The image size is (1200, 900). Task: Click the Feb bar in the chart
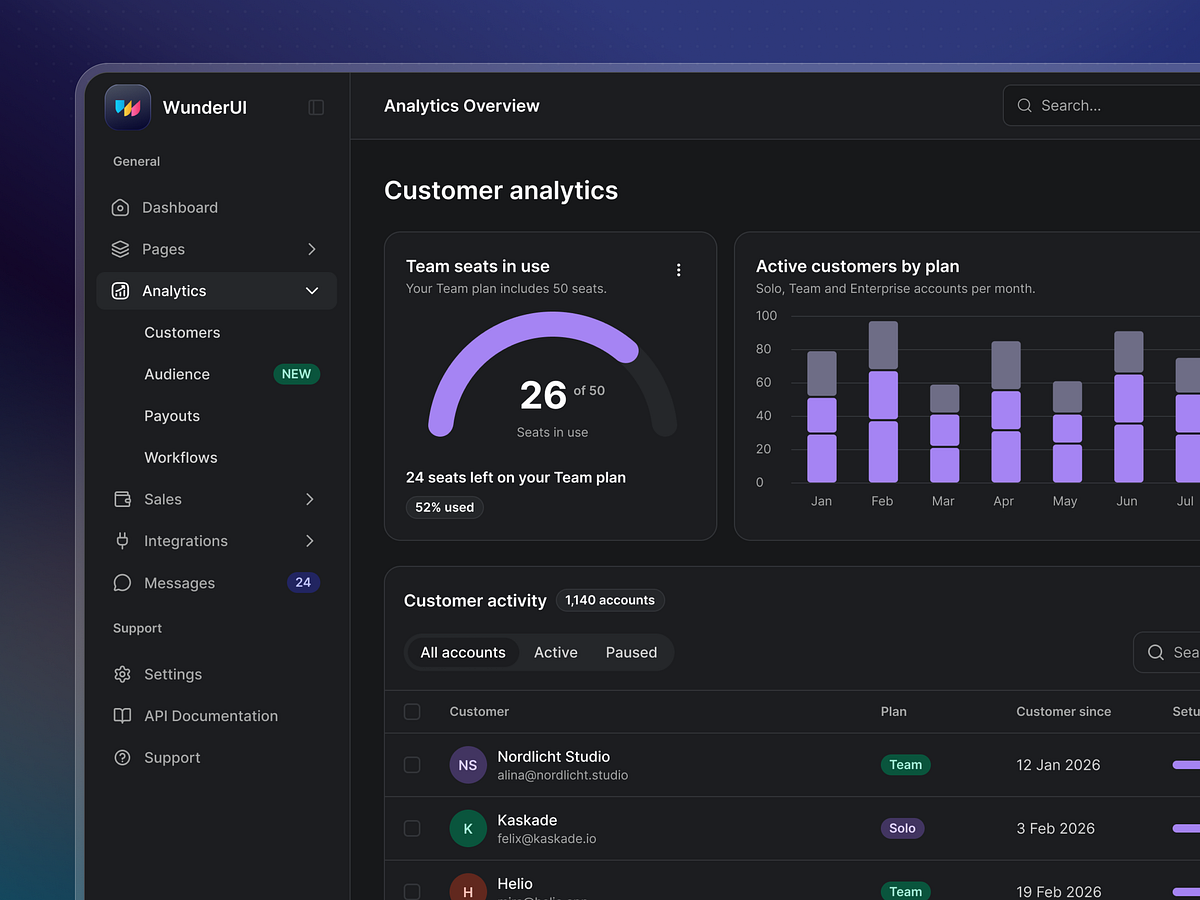tap(883, 402)
